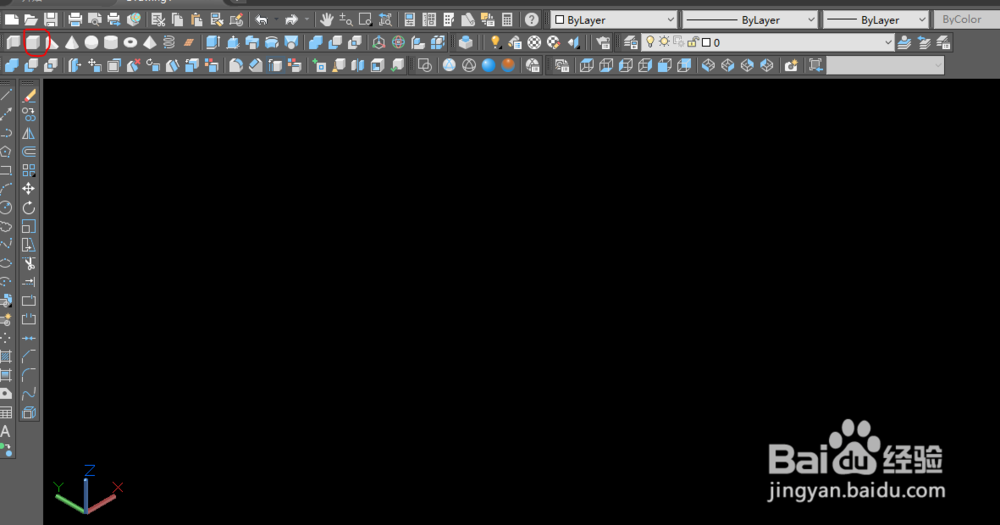Click the UCS axis icon in viewport
Image resolution: width=1000 pixels, height=525 pixels.
(x=87, y=489)
